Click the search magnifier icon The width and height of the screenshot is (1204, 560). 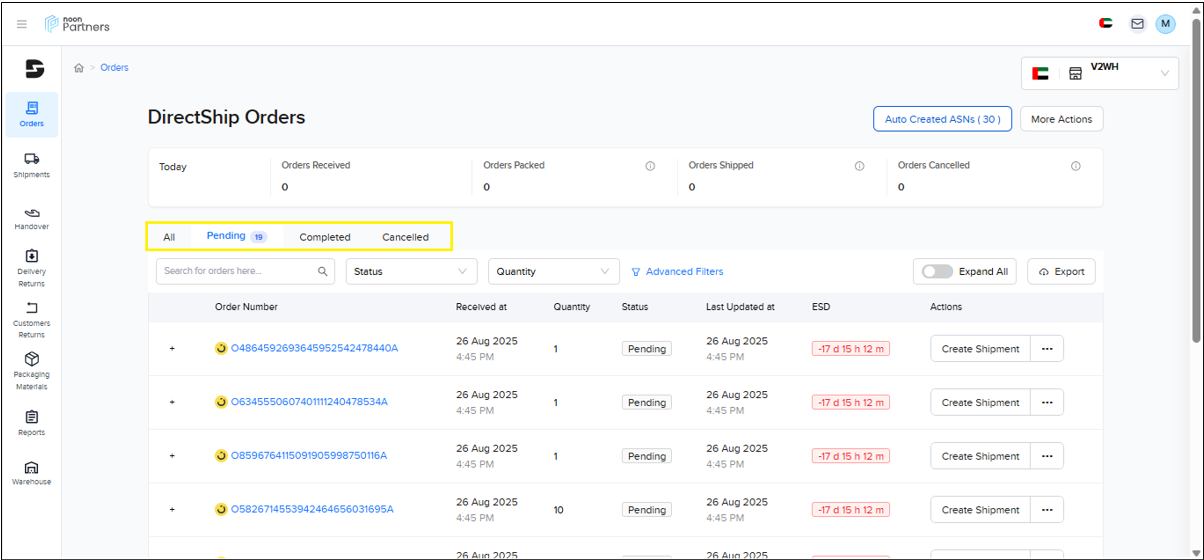click(x=323, y=271)
